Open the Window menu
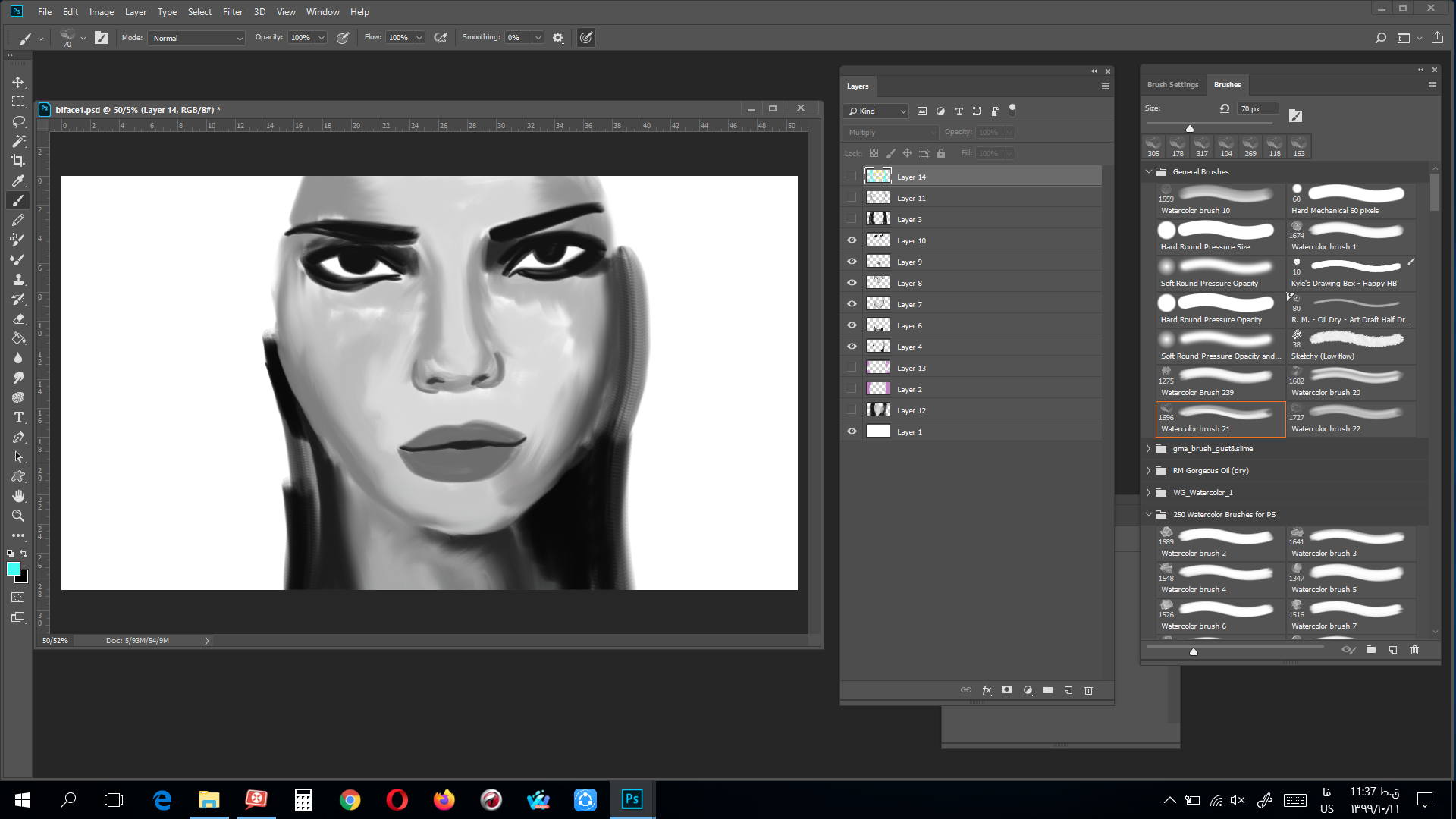The height and width of the screenshot is (819, 1456). click(x=322, y=11)
